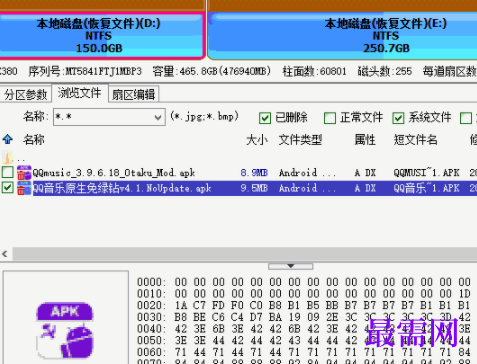Toggle the cut-off checkbox right of 系统文件
477x364 pixels.
[x=466, y=118]
